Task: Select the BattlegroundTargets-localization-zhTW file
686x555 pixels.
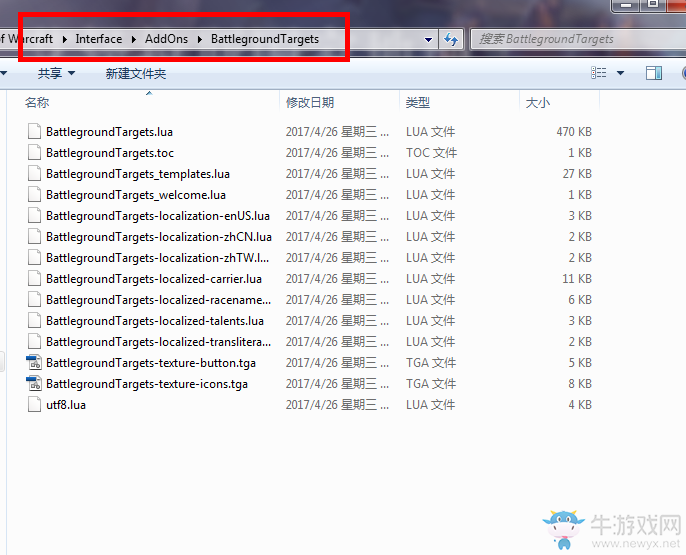Action: click(158, 258)
